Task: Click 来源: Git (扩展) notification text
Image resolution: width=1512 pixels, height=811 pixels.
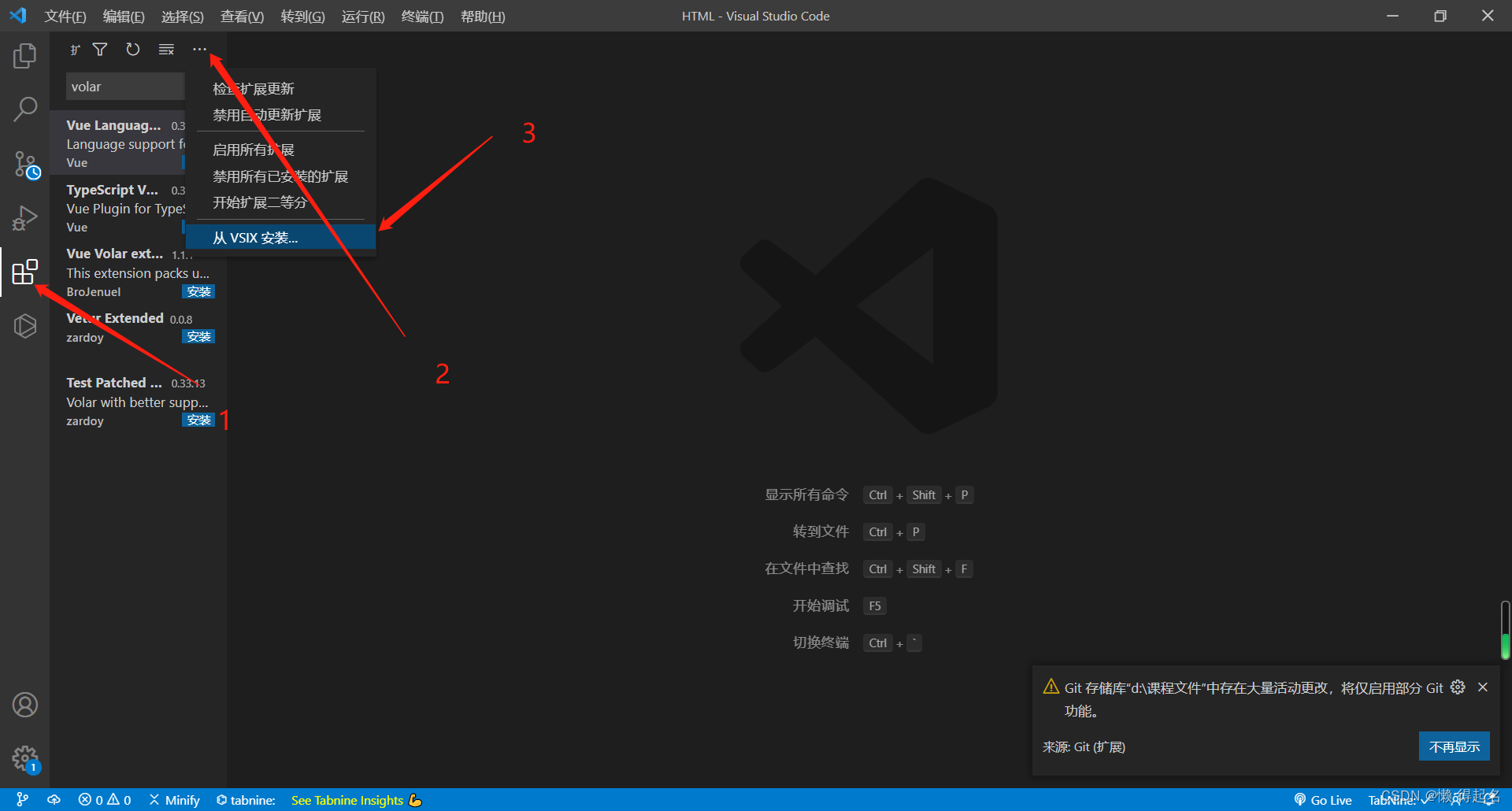Action: (x=1084, y=746)
